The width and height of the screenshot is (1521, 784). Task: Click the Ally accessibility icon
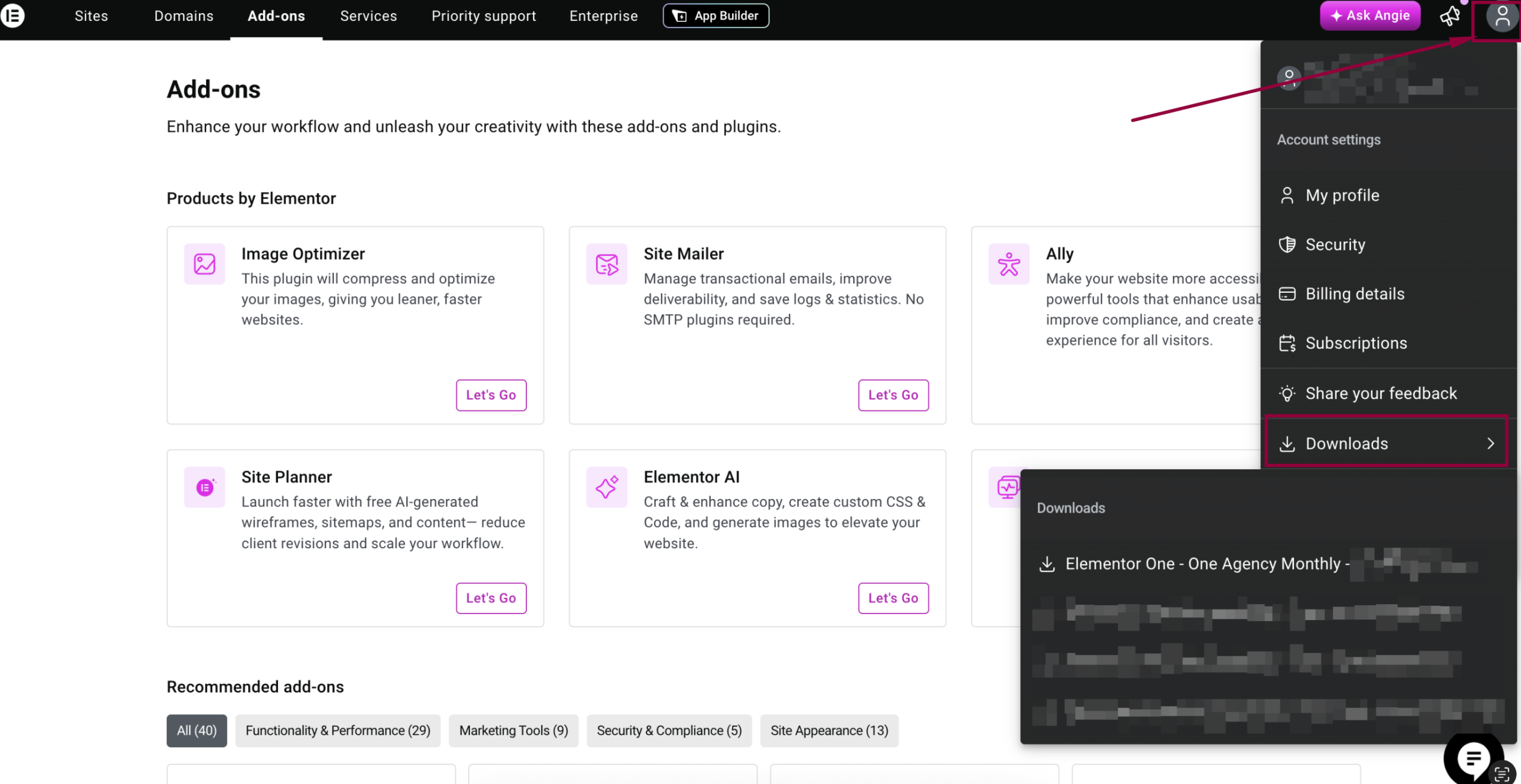pyautogui.click(x=1009, y=264)
